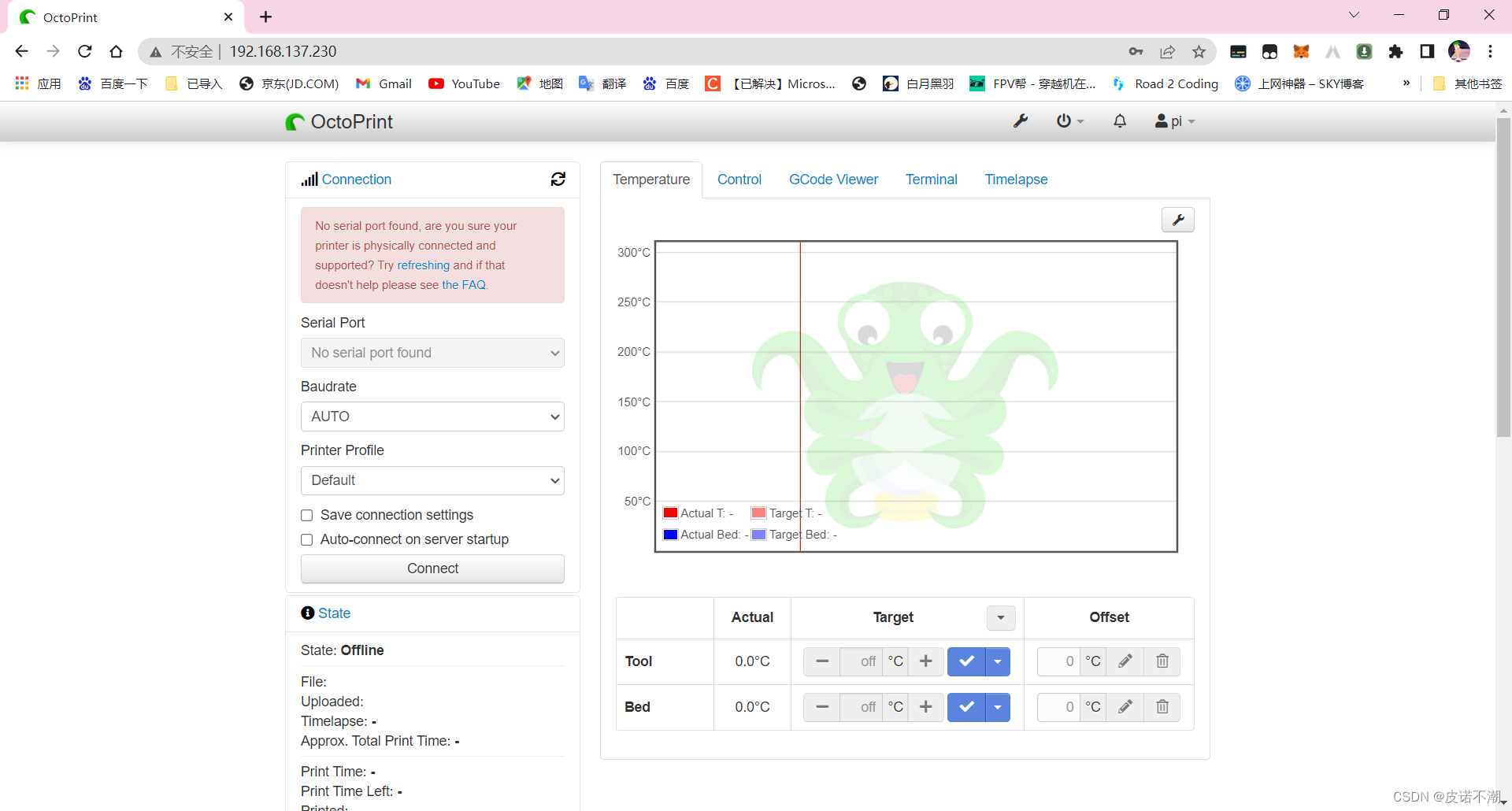This screenshot has width=1512, height=811.
Task: Switch to the GCode Viewer tab
Action: click(x=833, y=180)
